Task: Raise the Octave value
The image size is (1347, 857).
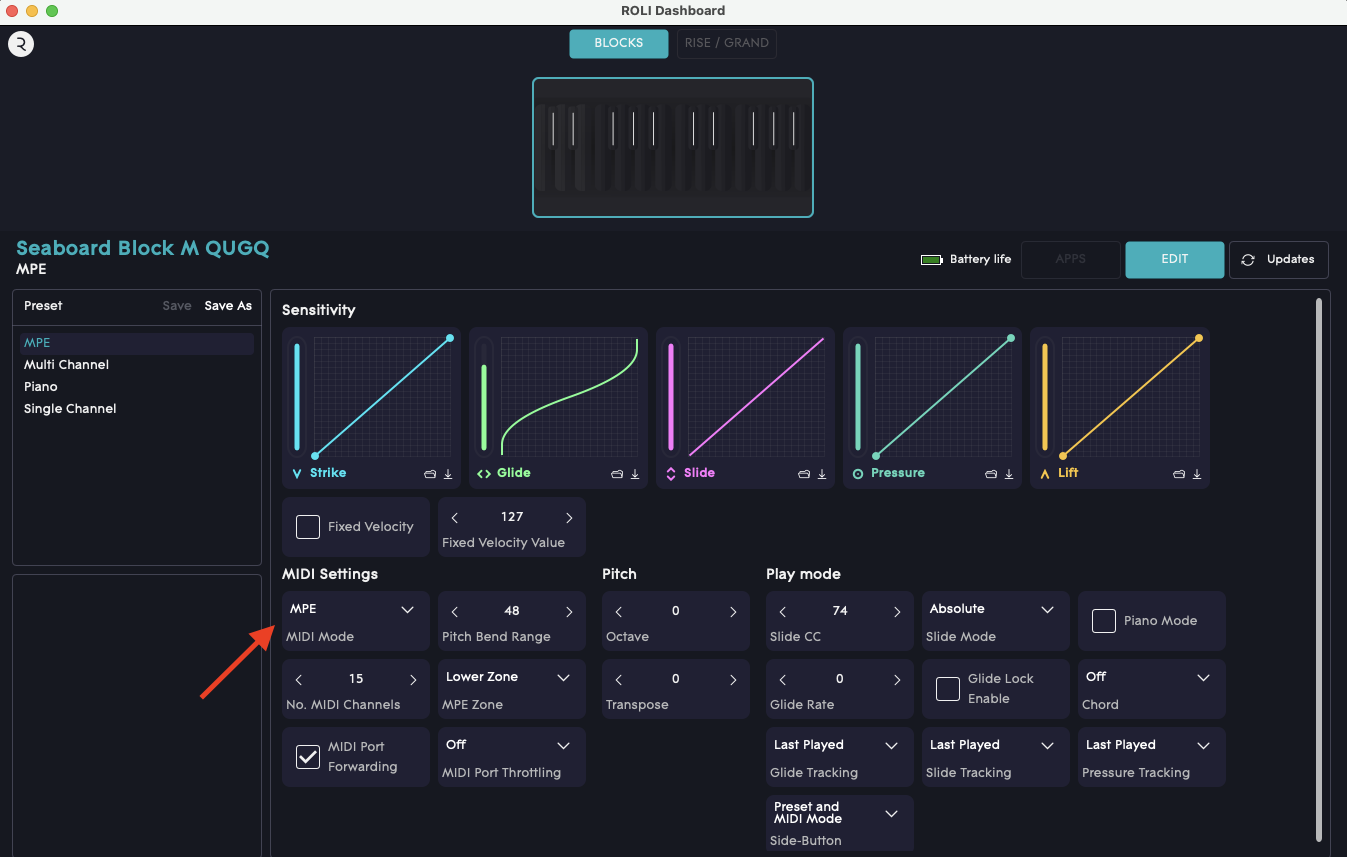Action: point(733,612)
